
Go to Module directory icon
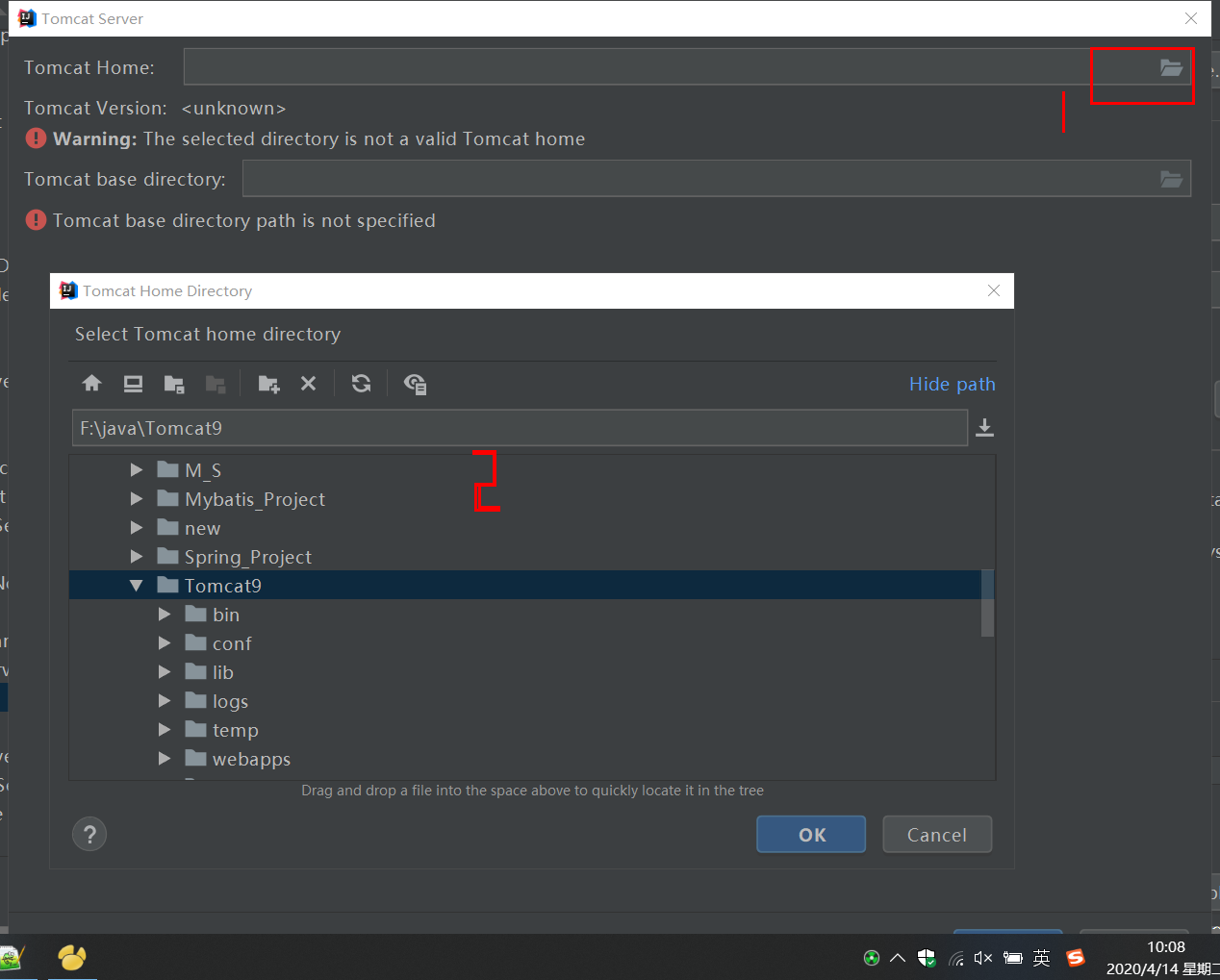coord(216,384)
